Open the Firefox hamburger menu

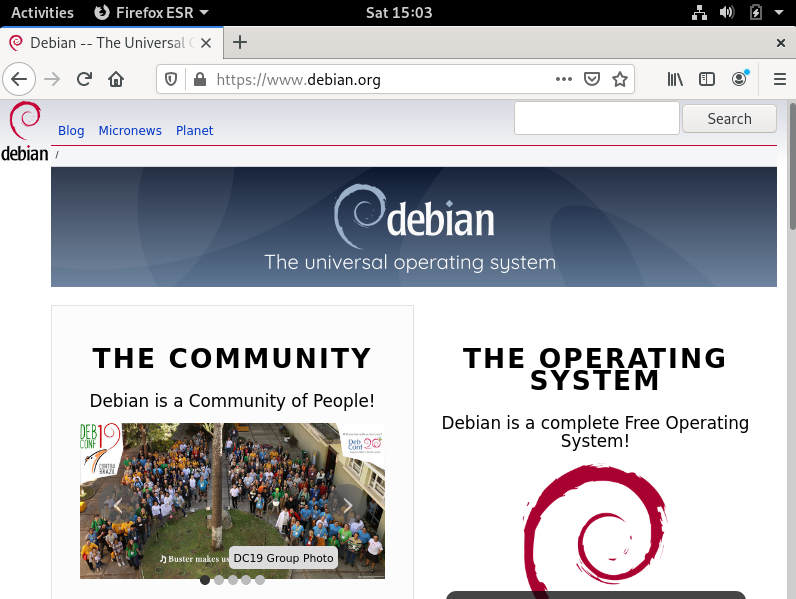coord(780,79)
